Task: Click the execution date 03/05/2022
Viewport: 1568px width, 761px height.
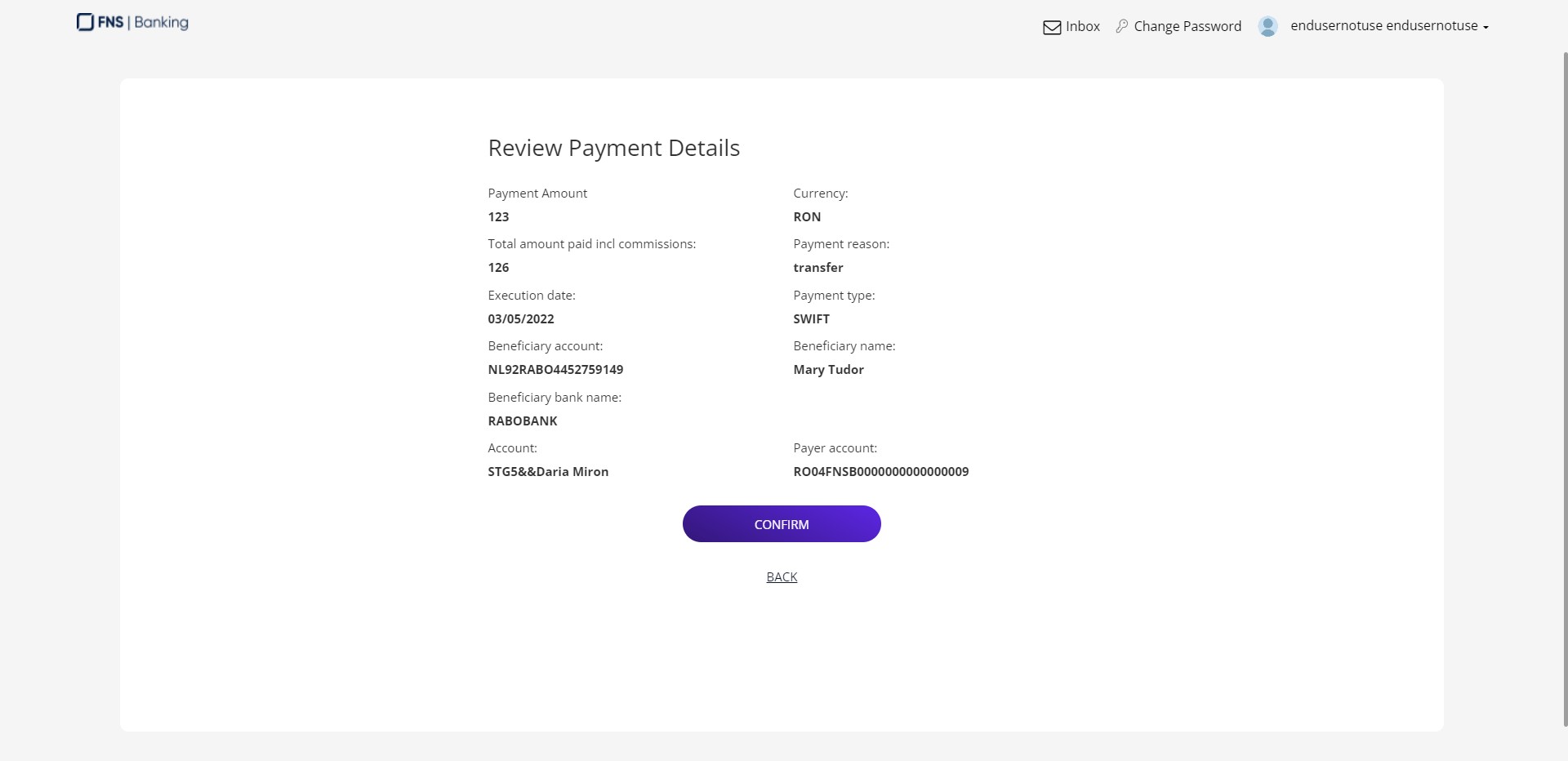Action: point(521,319)
